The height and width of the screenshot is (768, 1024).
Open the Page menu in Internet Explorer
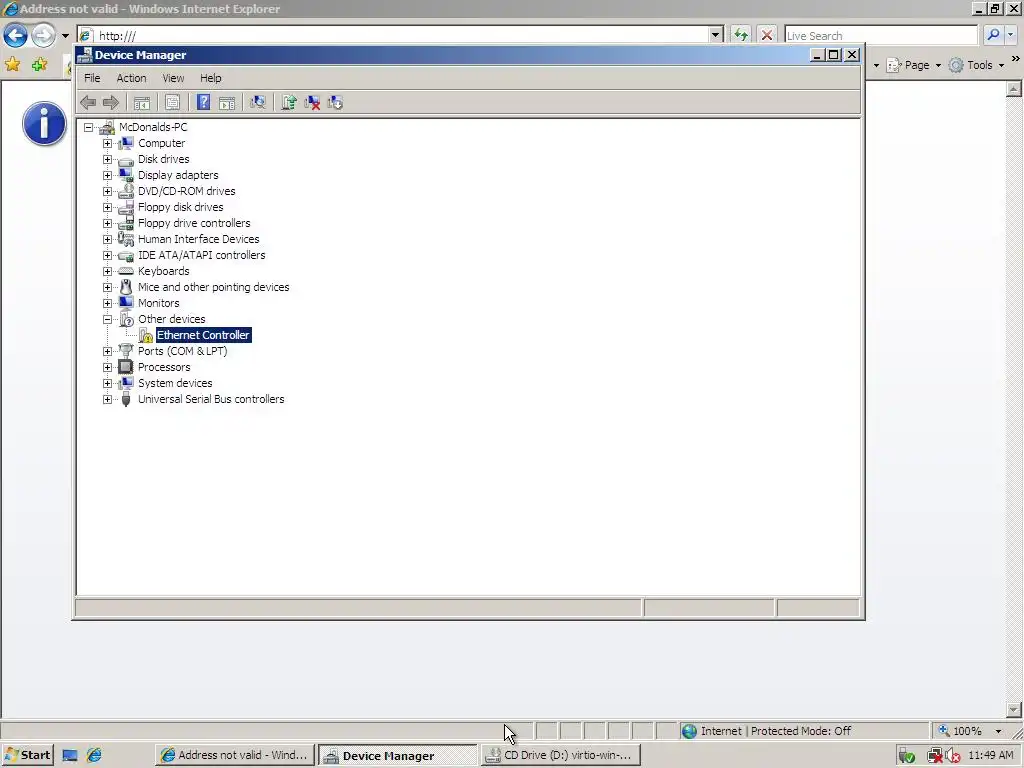click(914, 65)
